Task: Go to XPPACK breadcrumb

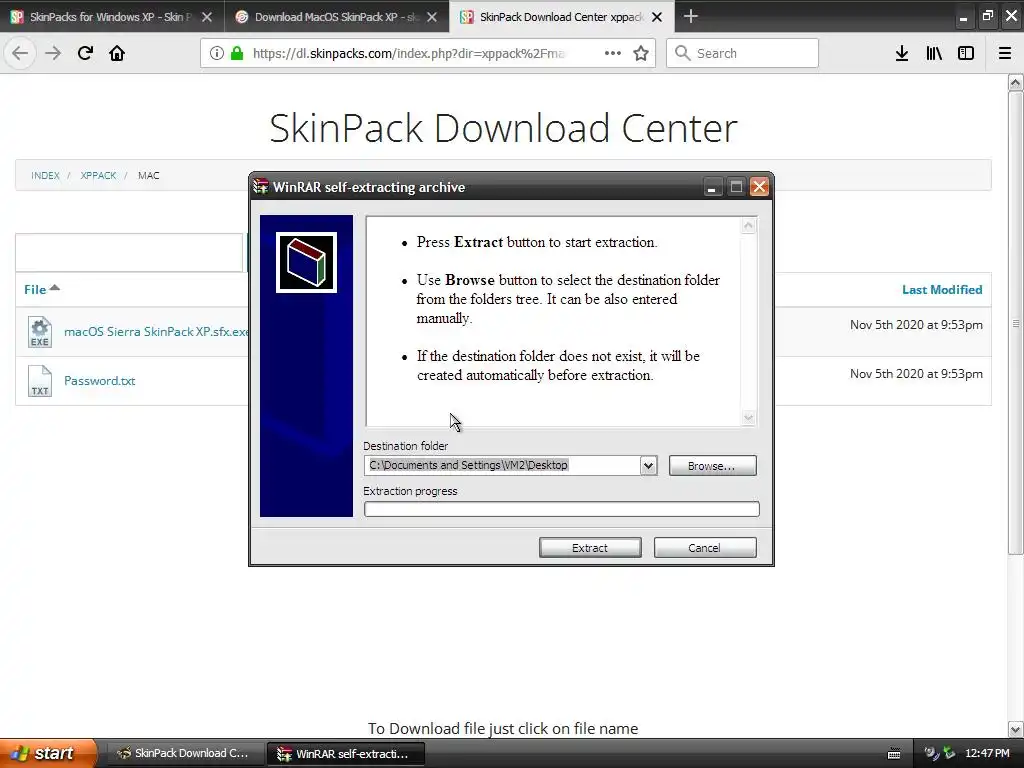Action: (x=98, y=176)
